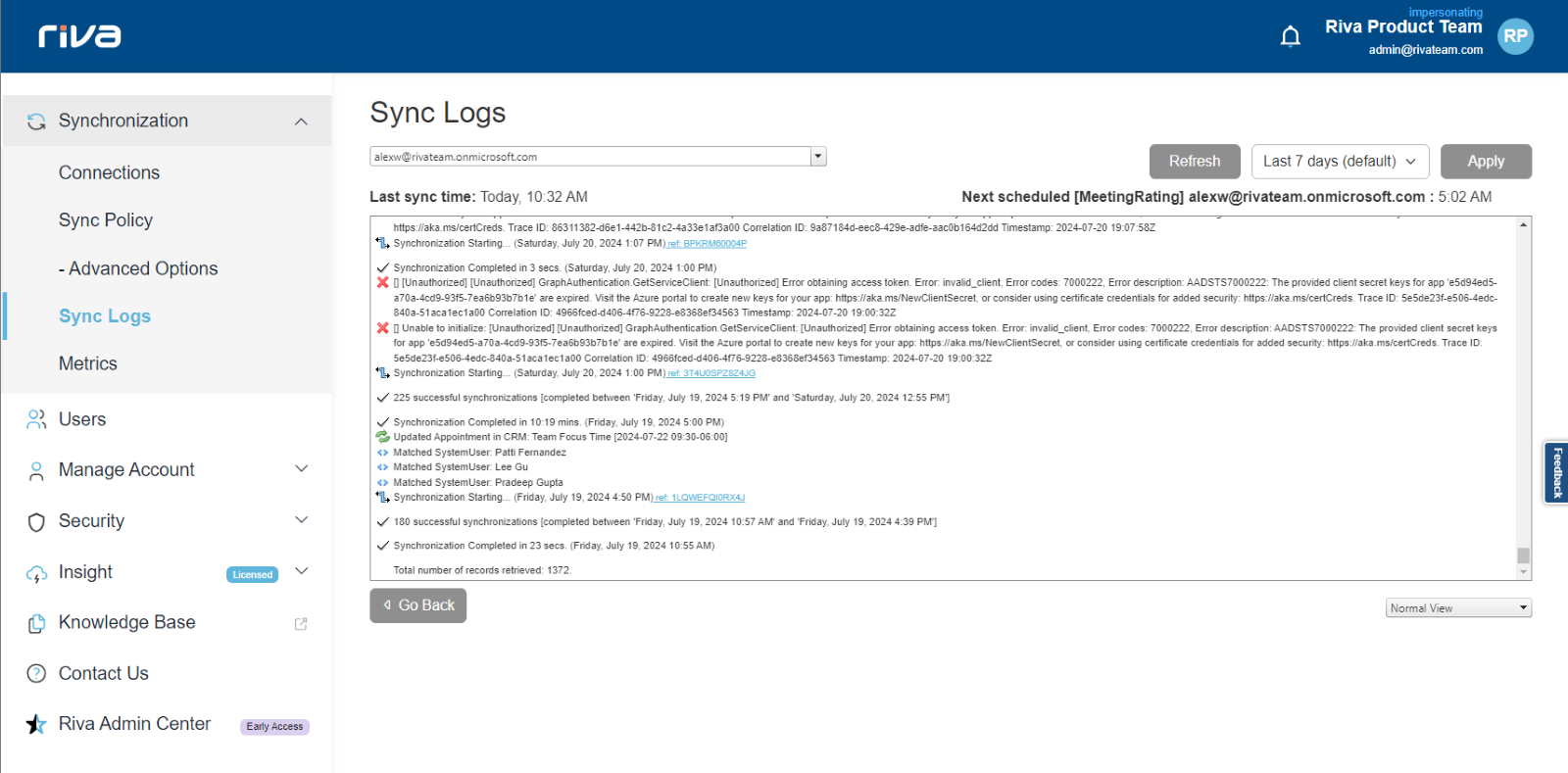Open Advanced Options in sidebar
The image size is (1568, 773).
click(x=138, y=268)
